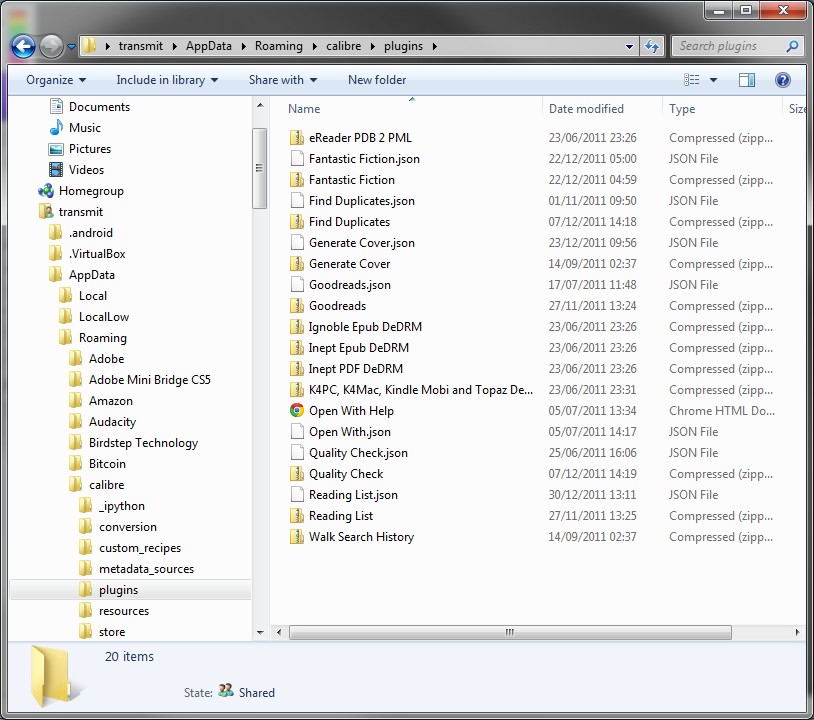Select the 'Roaming' breadcrumb segment

pyautogui.click(x=278, y=46)
